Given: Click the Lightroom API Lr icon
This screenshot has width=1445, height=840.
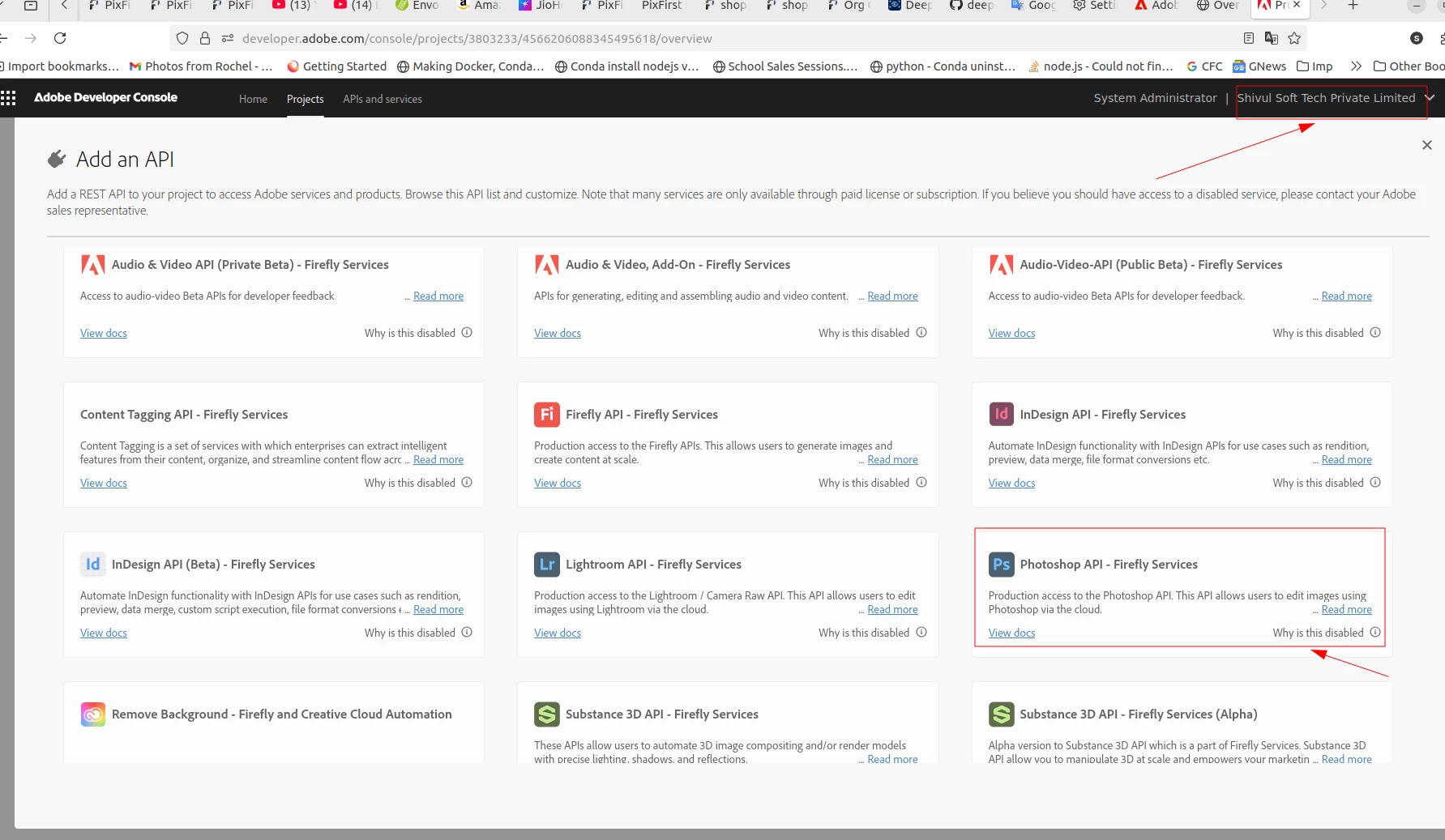Looking at the screenshot, I should [x=547, y=564].
